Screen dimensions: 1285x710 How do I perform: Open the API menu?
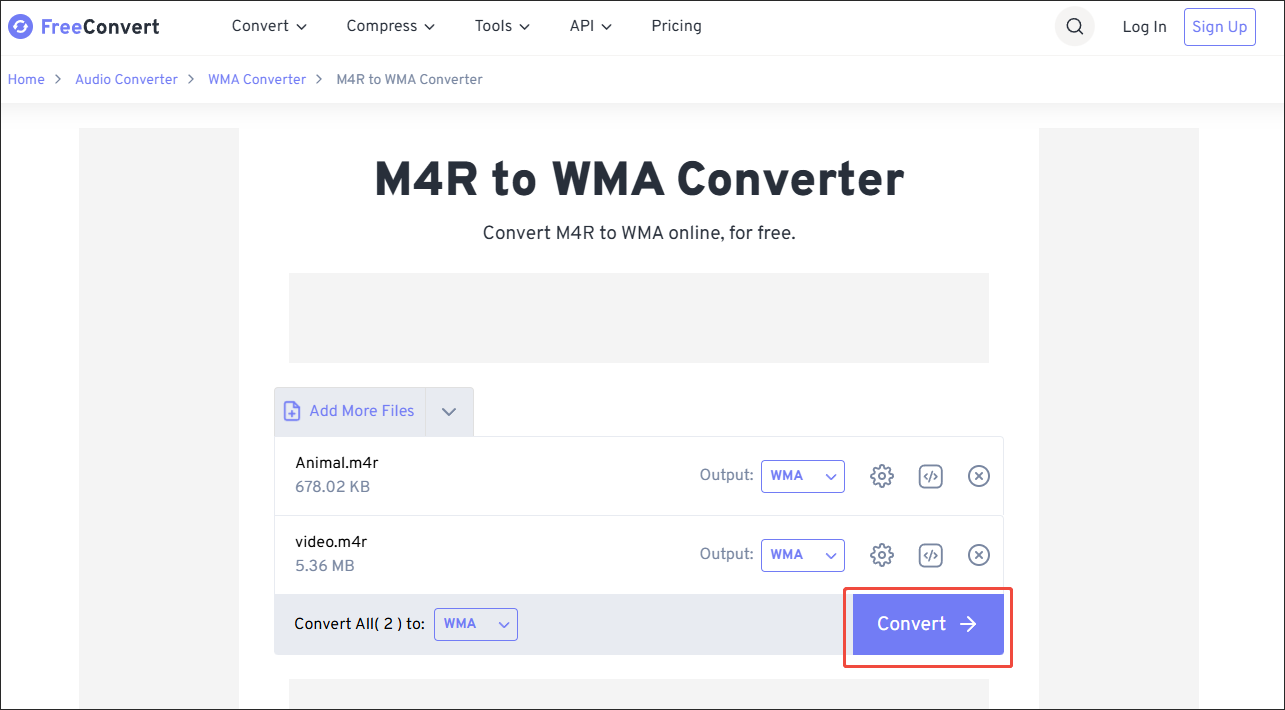click(590, 26)
